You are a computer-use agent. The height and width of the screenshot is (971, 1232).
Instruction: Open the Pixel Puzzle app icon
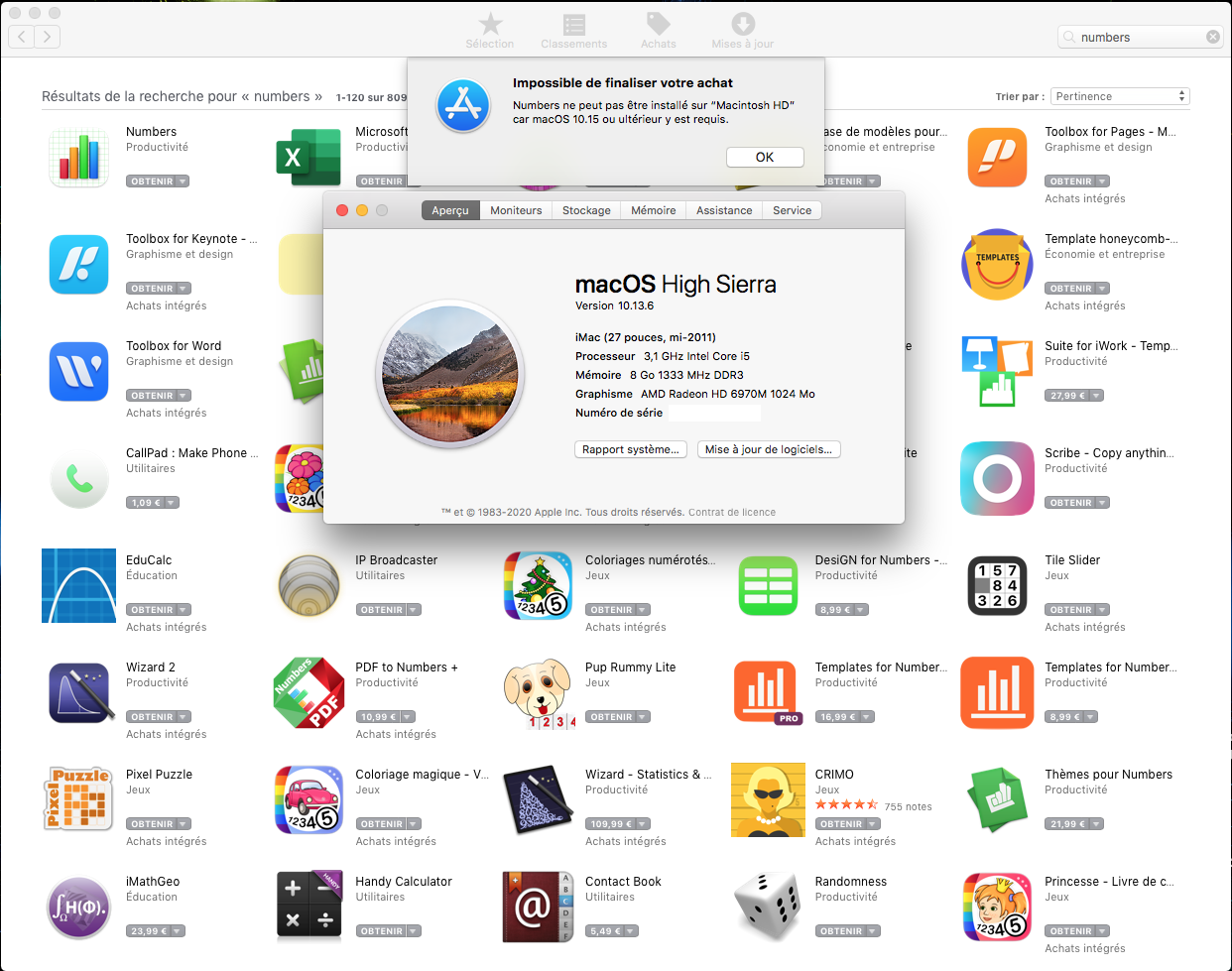point(79,799)
